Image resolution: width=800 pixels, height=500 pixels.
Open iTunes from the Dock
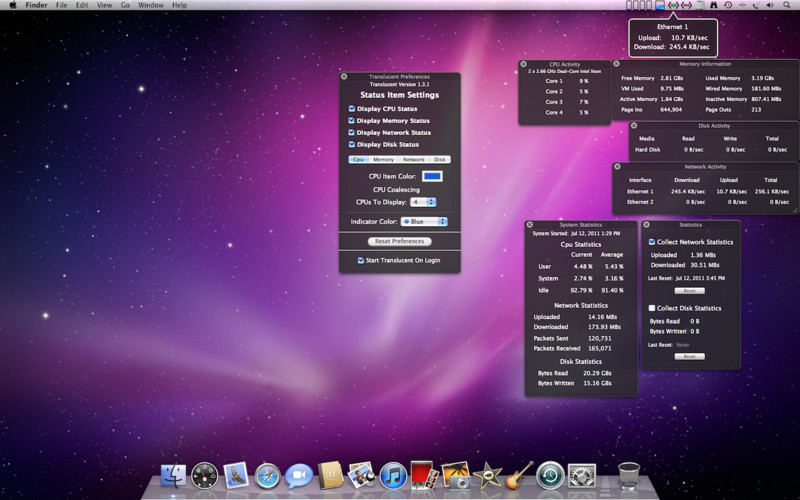pyautogui.click(x=393, y=476)
